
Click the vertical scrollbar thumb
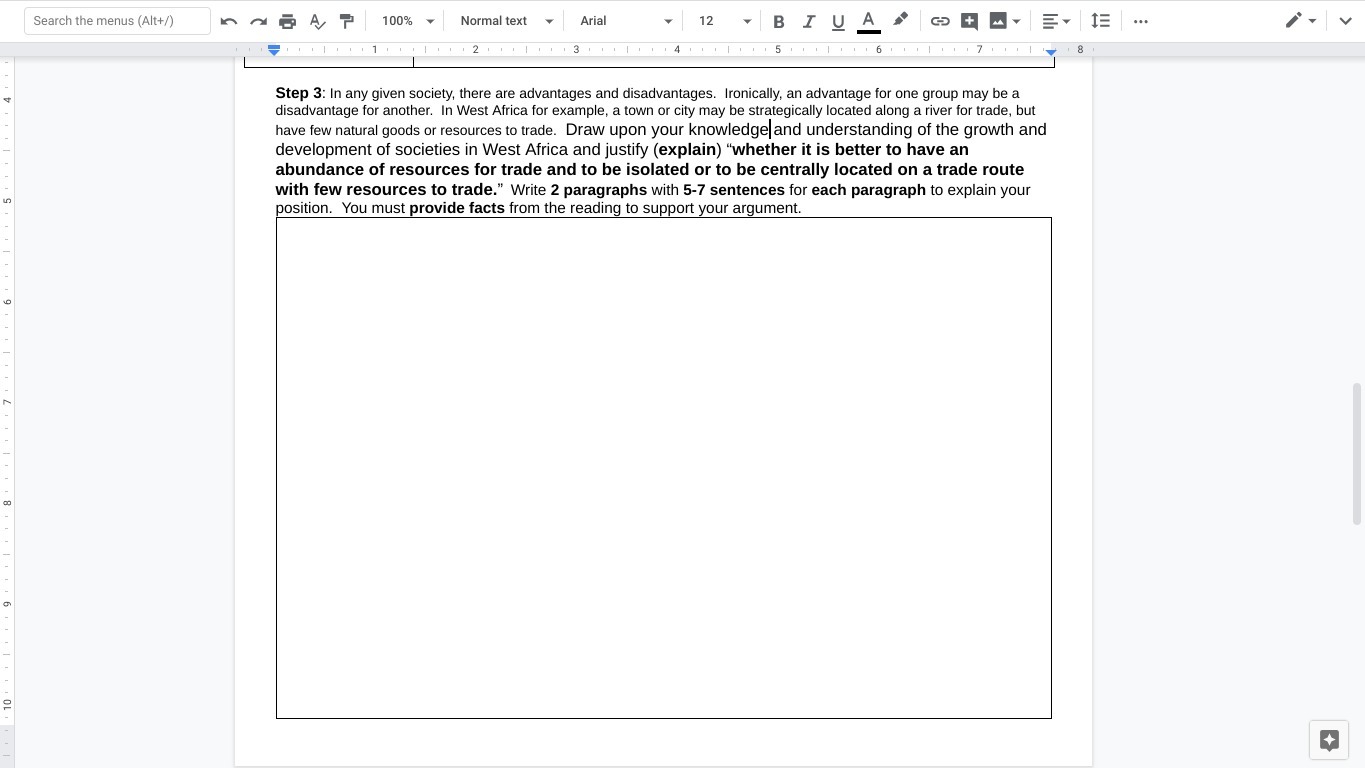[1357, 453]
